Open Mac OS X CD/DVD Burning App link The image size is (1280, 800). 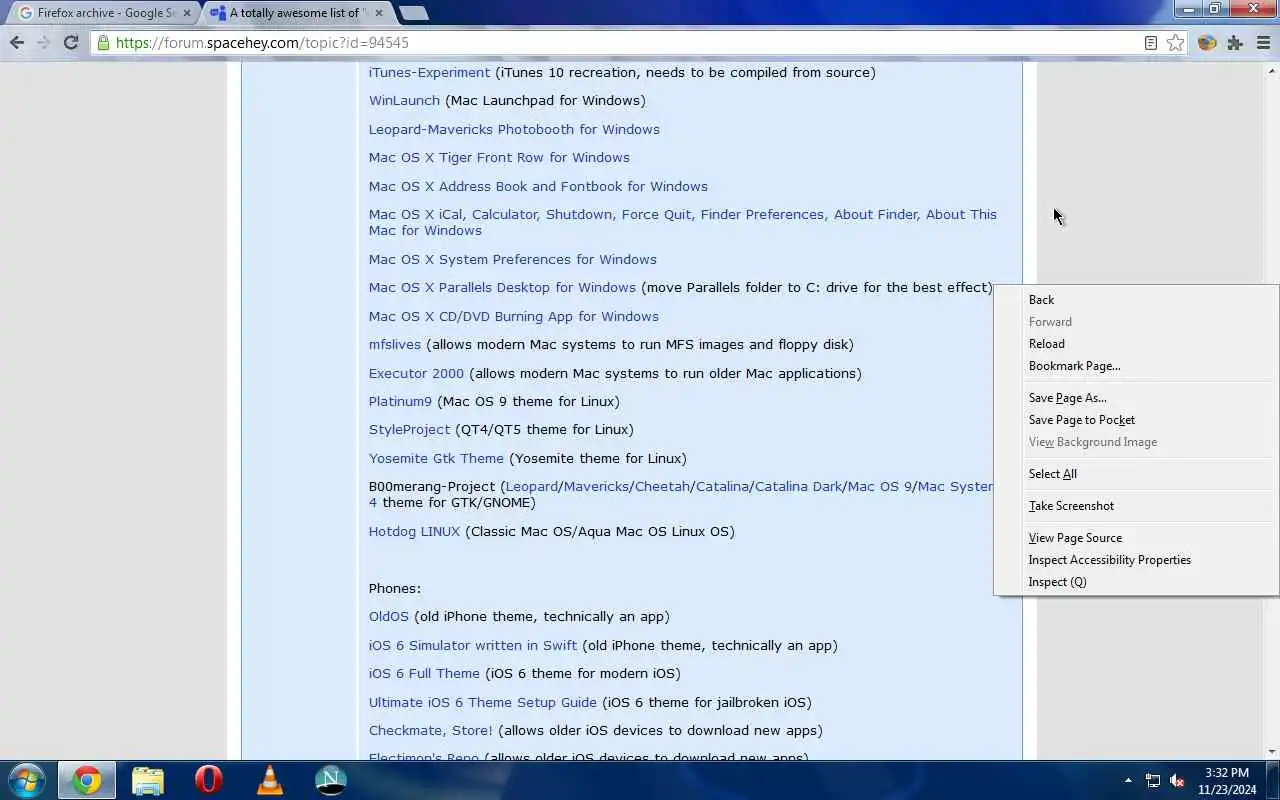[513, 316]
